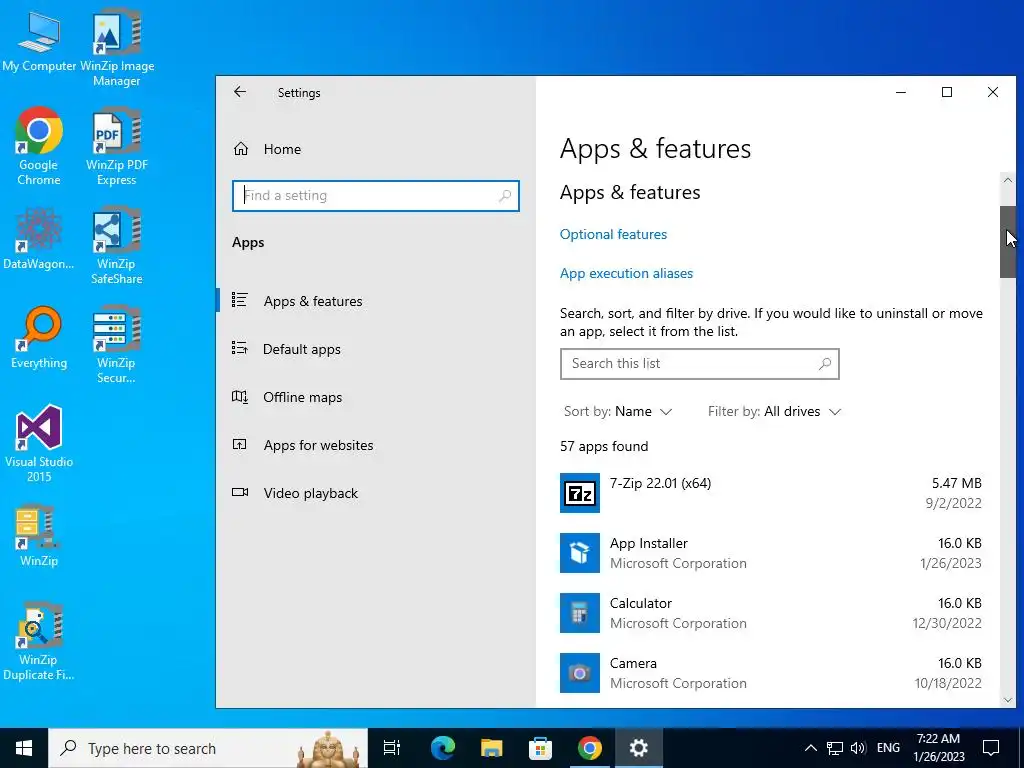This screenshot has height=768, width=1024.
Task: Select Visual Studio 2015 desktop icon
Action: [39, 443]
